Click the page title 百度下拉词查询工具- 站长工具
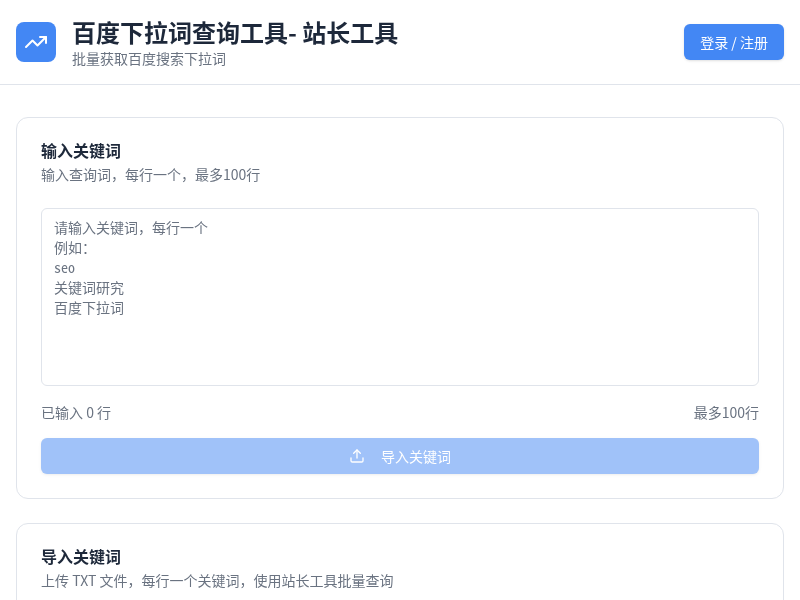 click(235, 33)
